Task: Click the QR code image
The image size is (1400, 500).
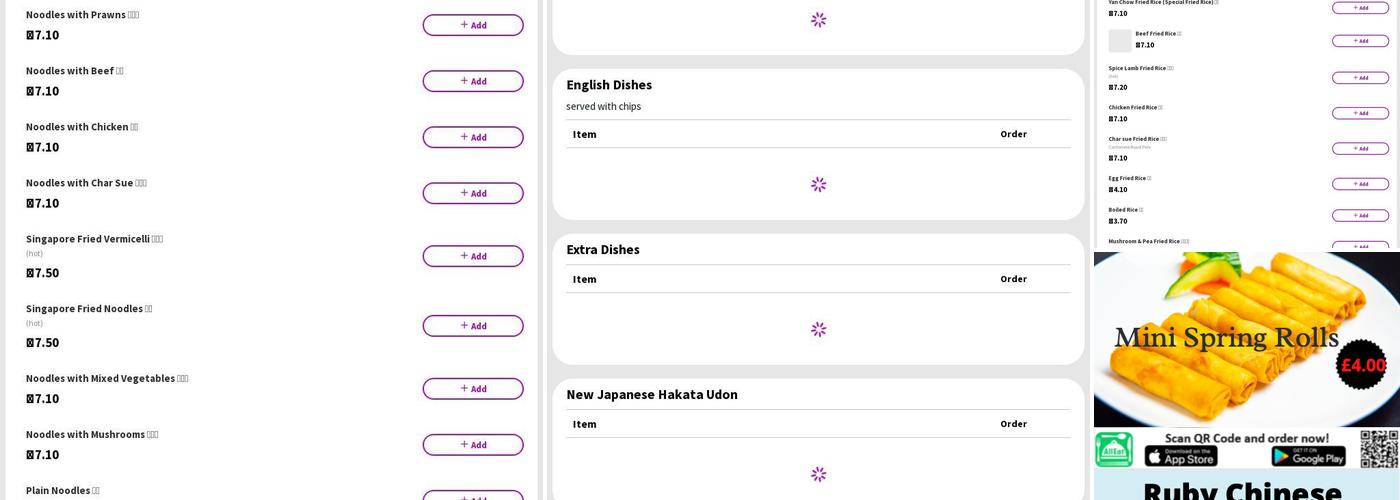Action: 1379,449
